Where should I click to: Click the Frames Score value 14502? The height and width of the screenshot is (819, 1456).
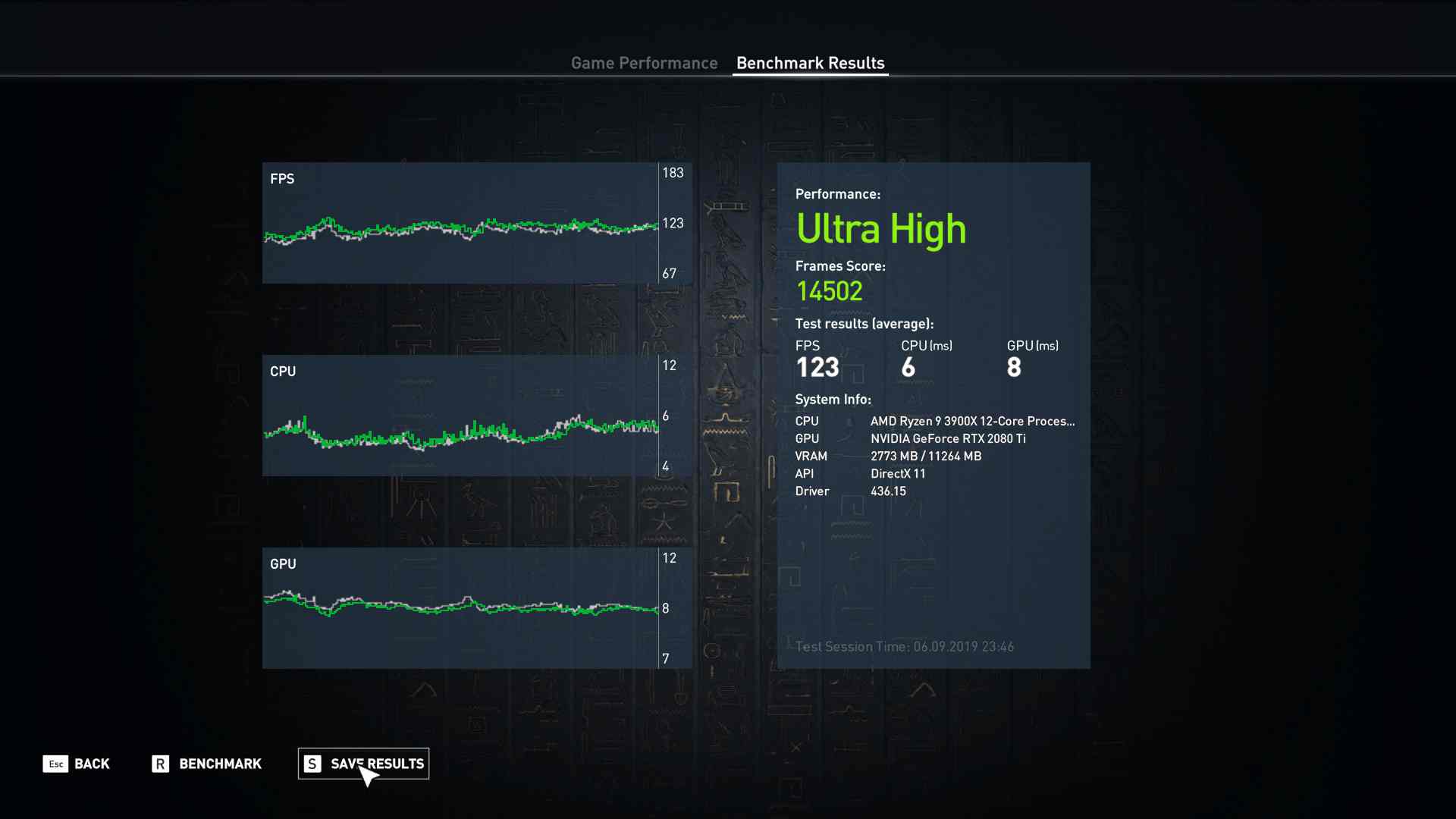829,291
